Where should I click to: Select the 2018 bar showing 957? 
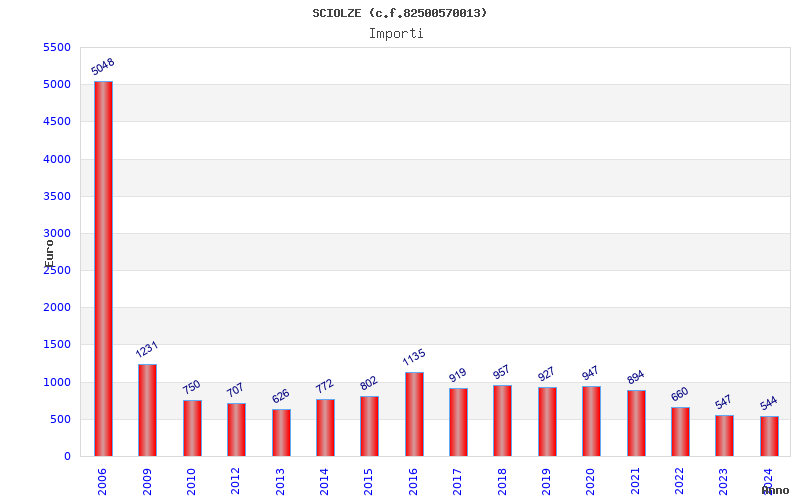(x=502, y=421)
